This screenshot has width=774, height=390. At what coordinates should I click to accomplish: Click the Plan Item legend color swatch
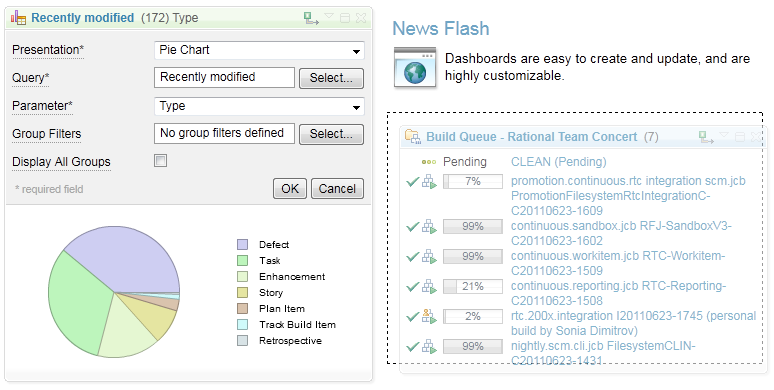(x=242, y=309)
